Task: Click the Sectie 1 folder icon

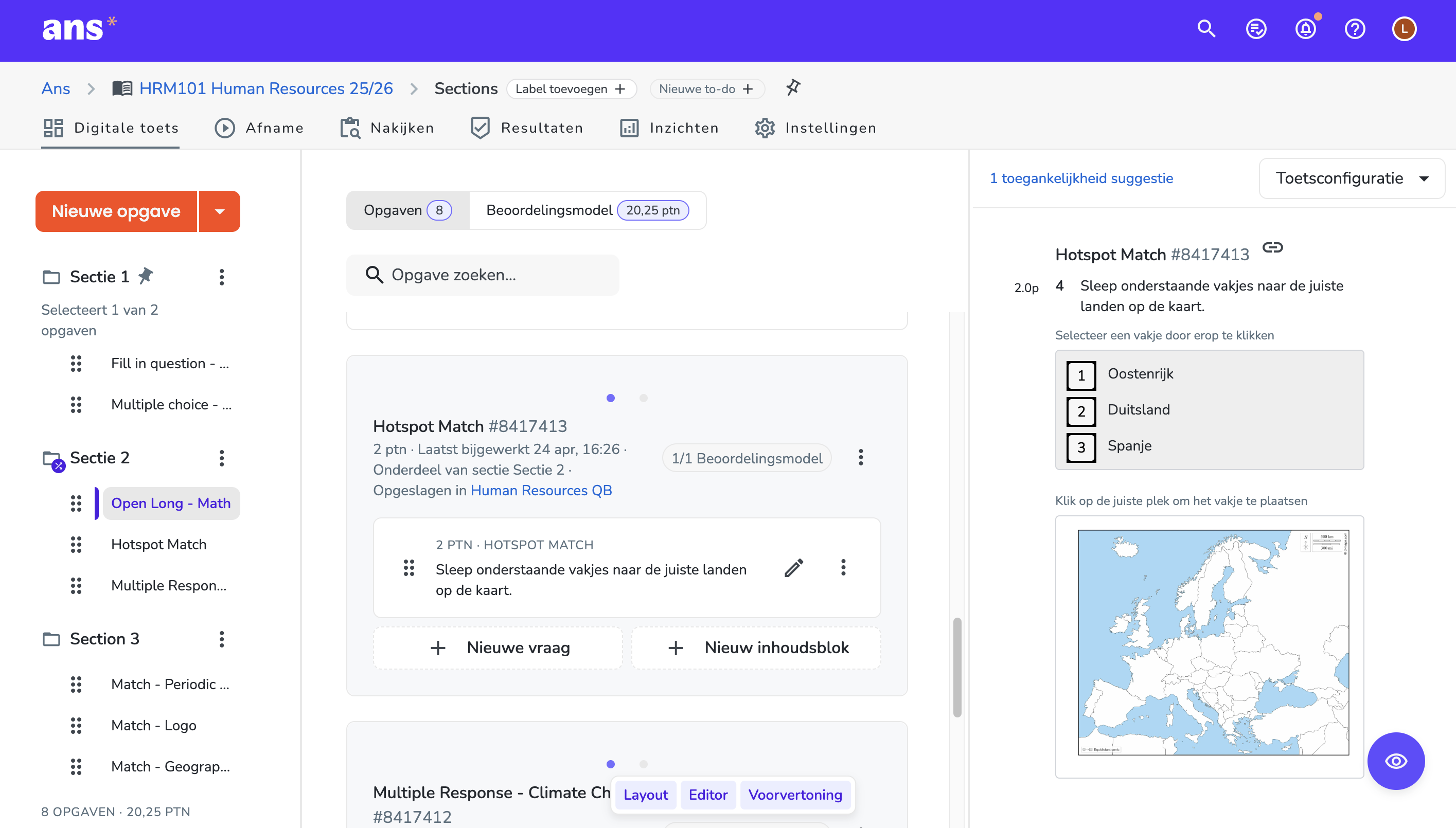Action: (51, 277)
